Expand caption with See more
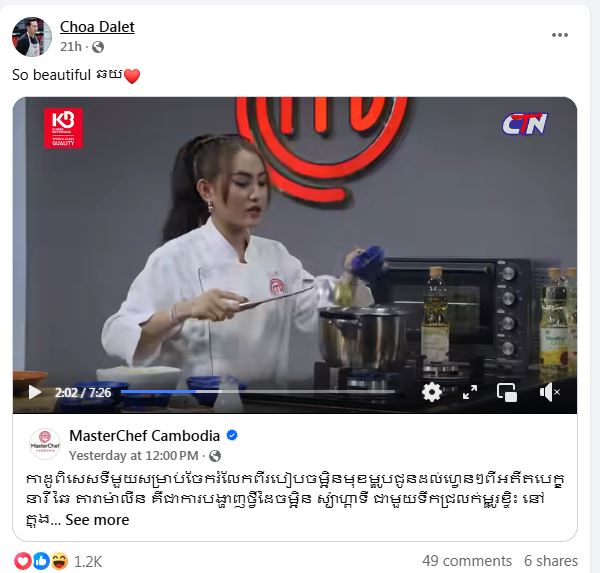This screenshot has width=600, height=573. coord(97,520)
